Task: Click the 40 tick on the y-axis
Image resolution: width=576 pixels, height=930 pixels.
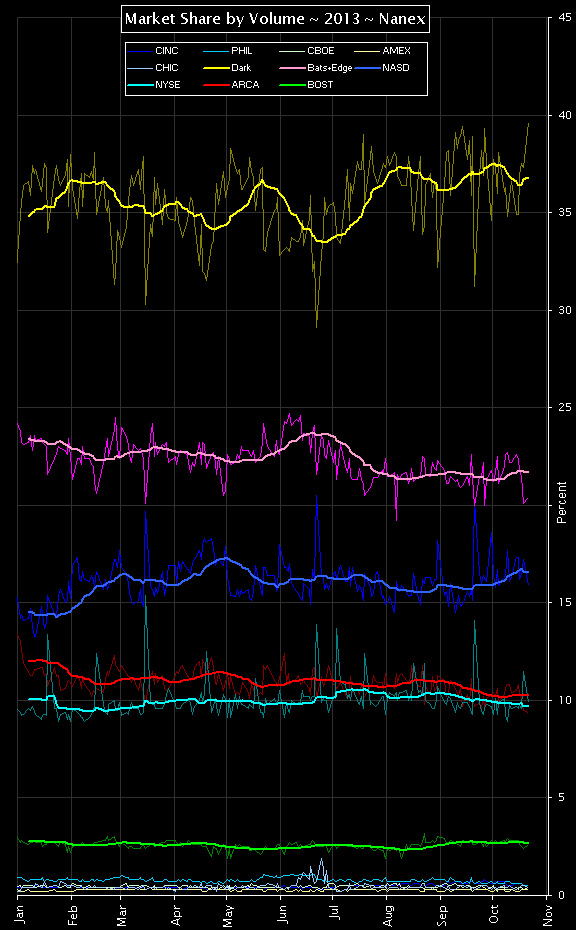Action: pyautogui.click(x=567, y=115)
